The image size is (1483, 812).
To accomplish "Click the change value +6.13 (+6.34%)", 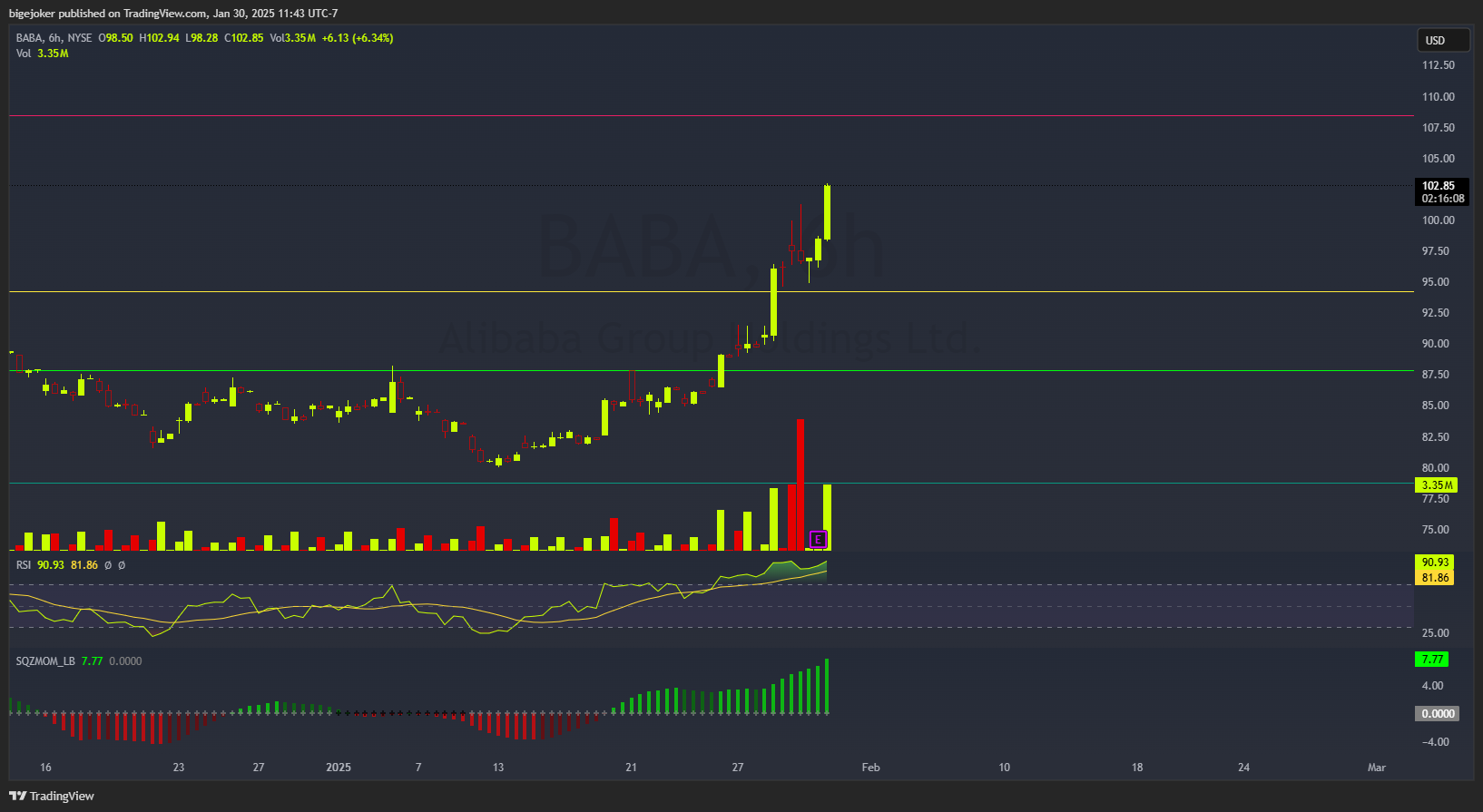I will coord(358,38).
